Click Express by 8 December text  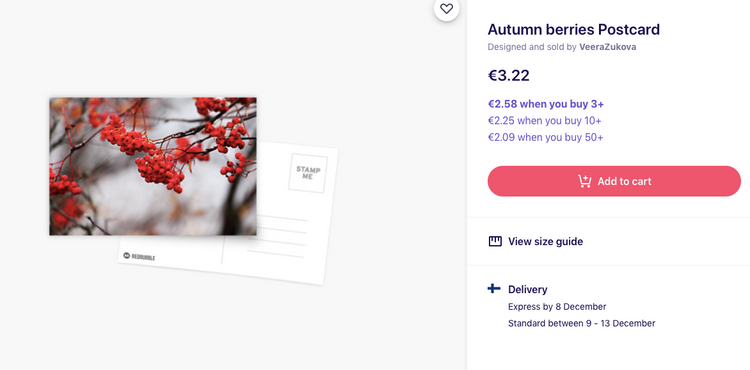click(557, 306)
